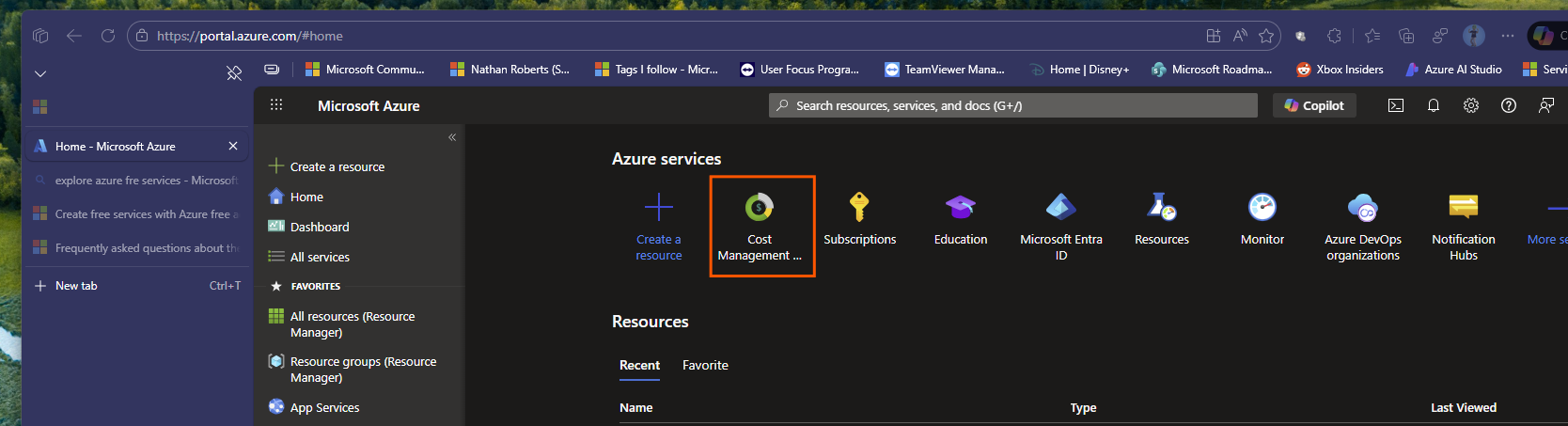1568x426 pixels.
Task: Open Azure DevOps organizations
Action: (1362, 227)
